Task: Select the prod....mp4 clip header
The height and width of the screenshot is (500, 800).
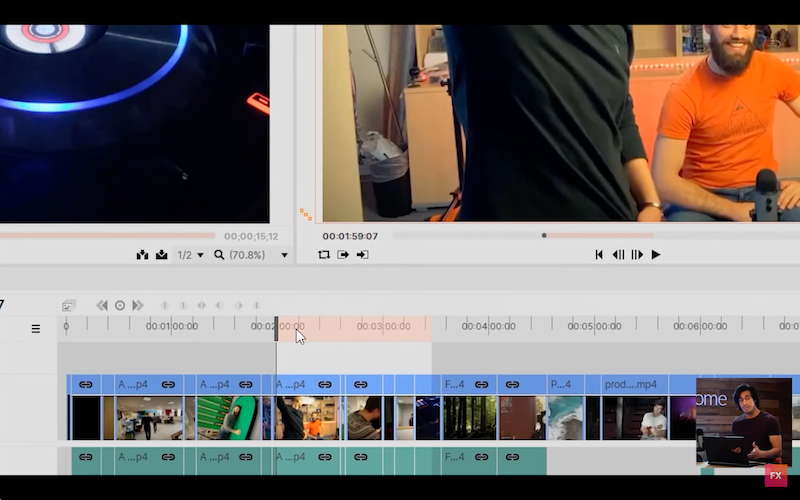Action: point(635,384)
